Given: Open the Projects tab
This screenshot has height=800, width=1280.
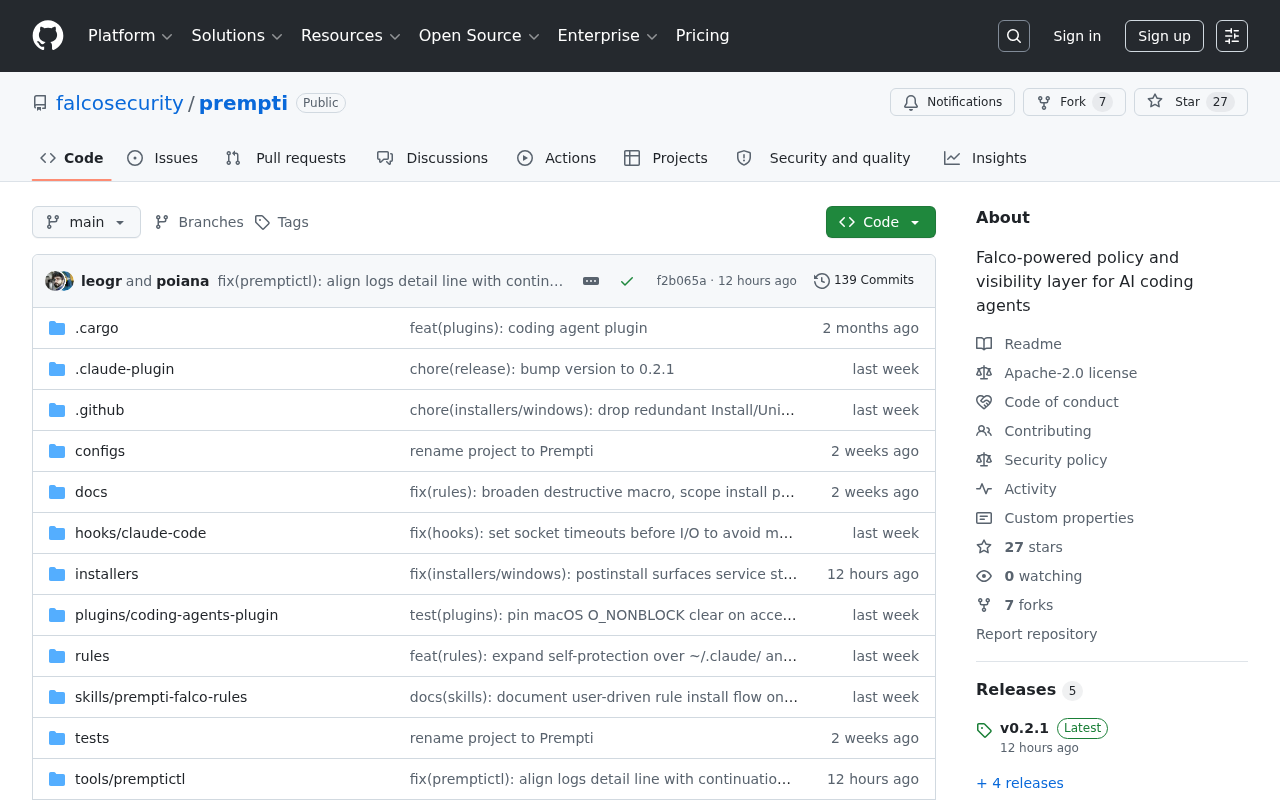Looking at the screenshot, I should pos(666,158).
